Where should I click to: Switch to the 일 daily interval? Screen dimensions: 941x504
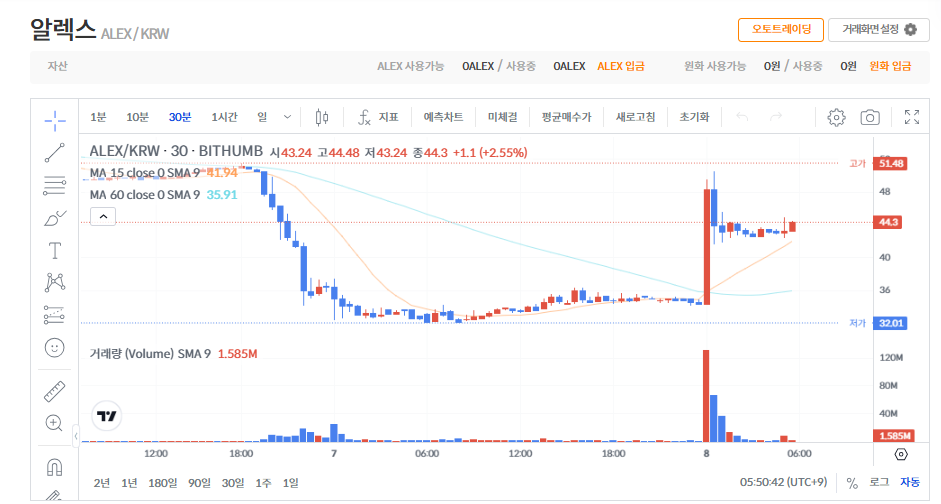pos(262,117)
